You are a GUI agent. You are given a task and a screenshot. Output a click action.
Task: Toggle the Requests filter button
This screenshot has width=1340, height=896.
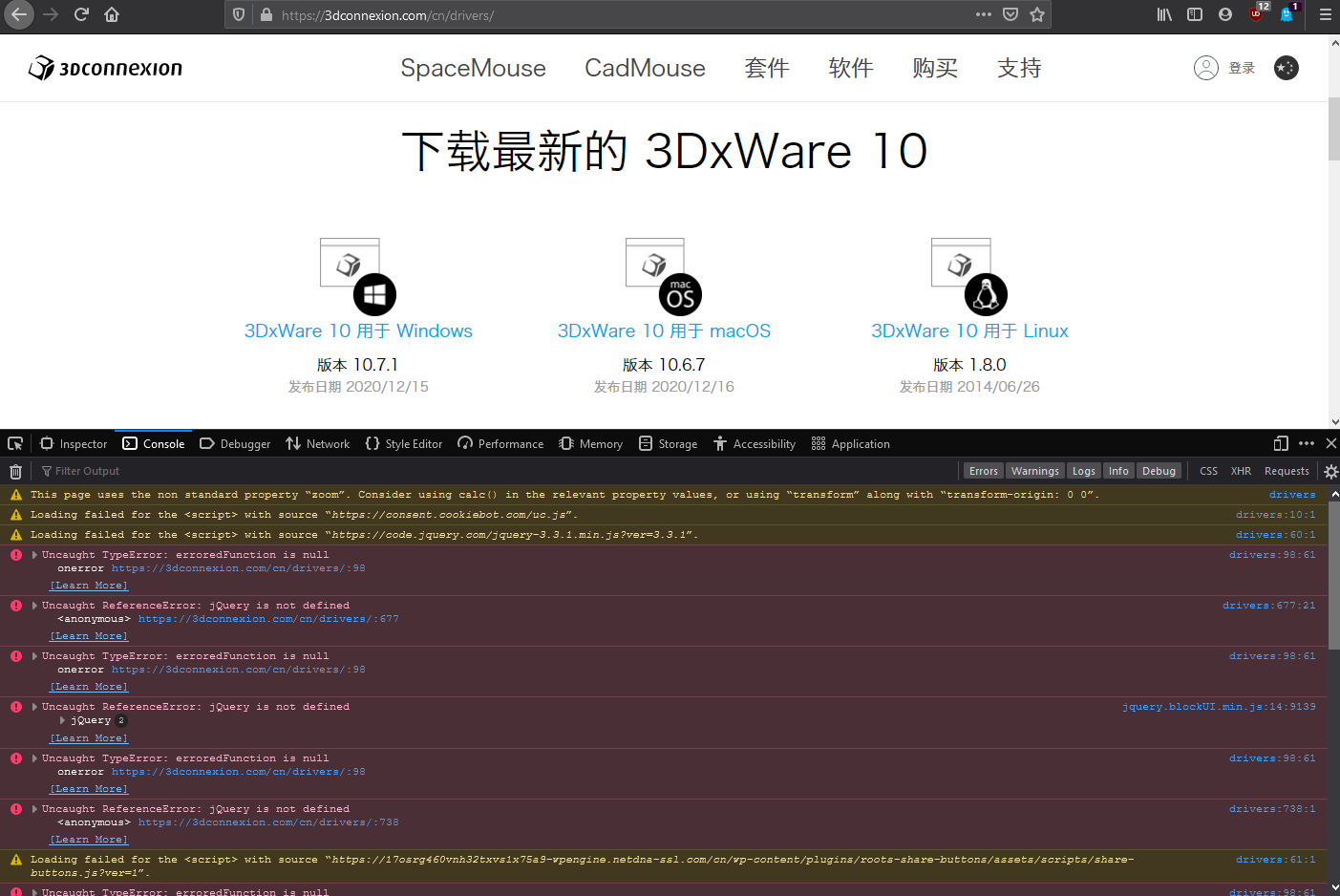(1287, 471)
